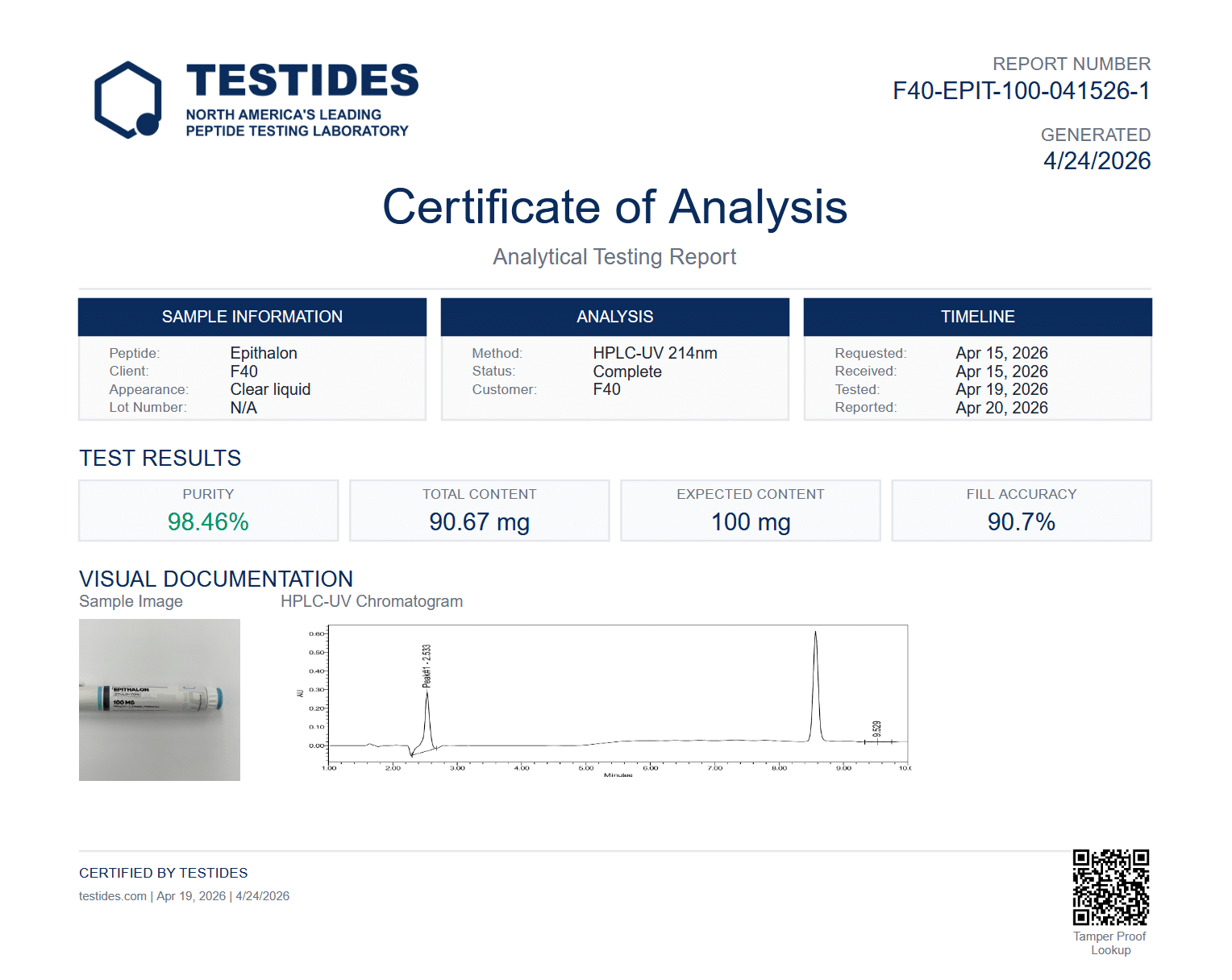
Task: Open the Epithalon sample image thumbnail
Action: click(x=160, y=700)
